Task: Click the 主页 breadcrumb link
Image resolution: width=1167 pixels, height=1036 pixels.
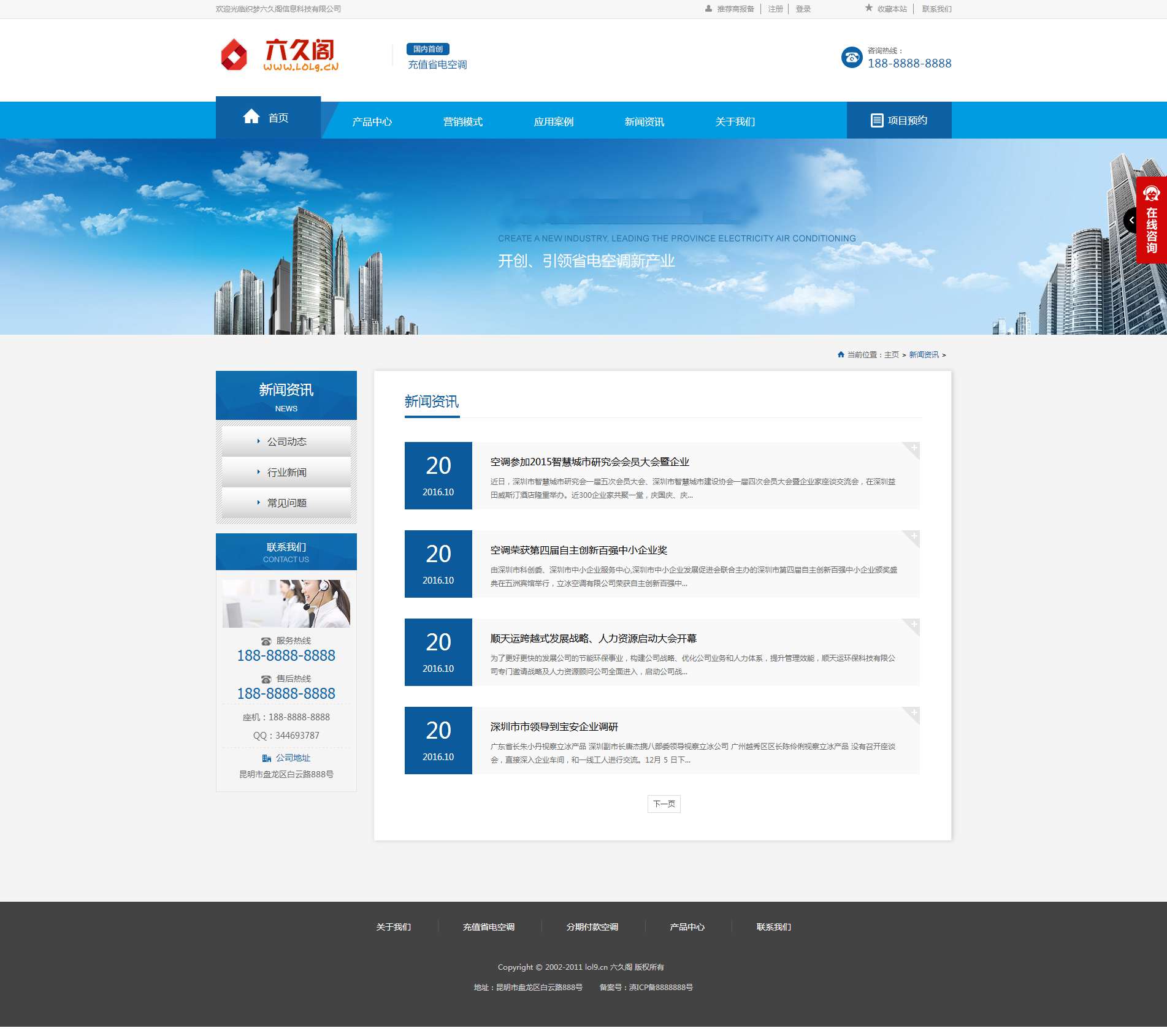Action: (x=891, y=354)
